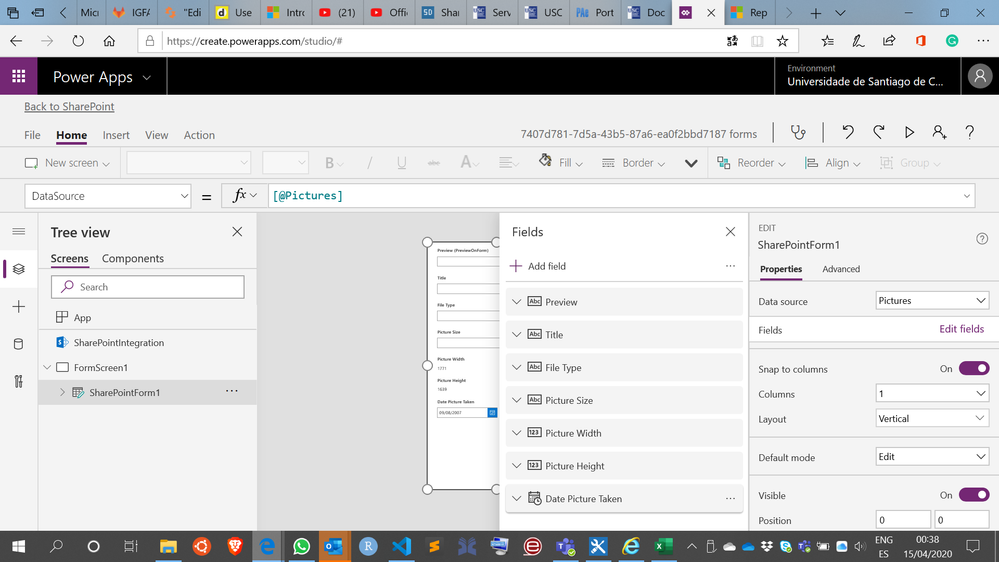Image resolution: width=999 pixels, height=562 pixels.
Task: Click the Add field button
Action: pos(538,266)
